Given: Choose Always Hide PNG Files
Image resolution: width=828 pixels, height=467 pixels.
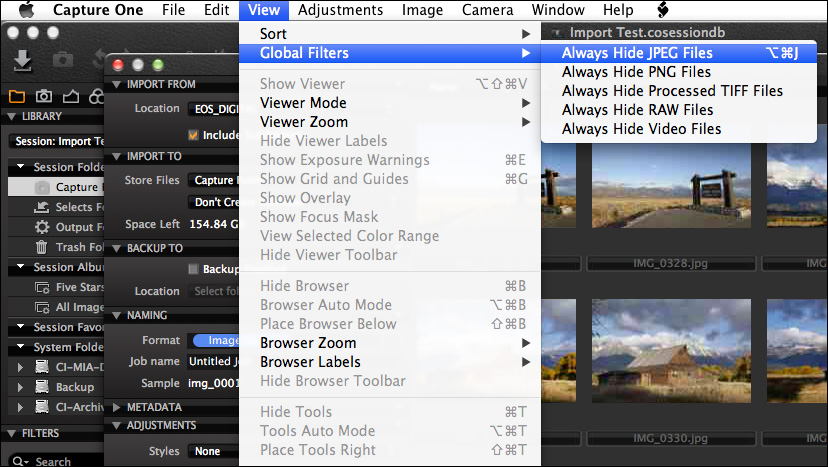Looking at the screenshot, I should [x=679, y=72].
